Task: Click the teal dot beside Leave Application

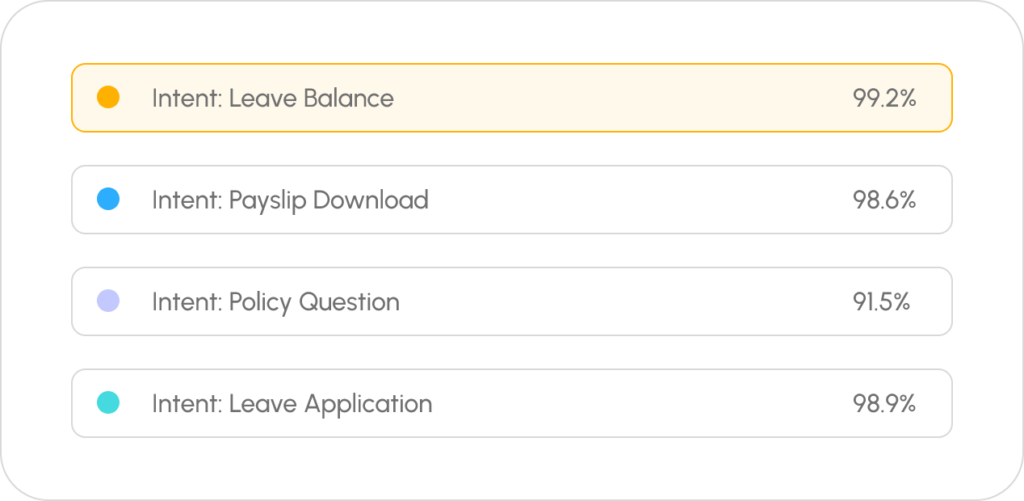Action: point(108,403)
